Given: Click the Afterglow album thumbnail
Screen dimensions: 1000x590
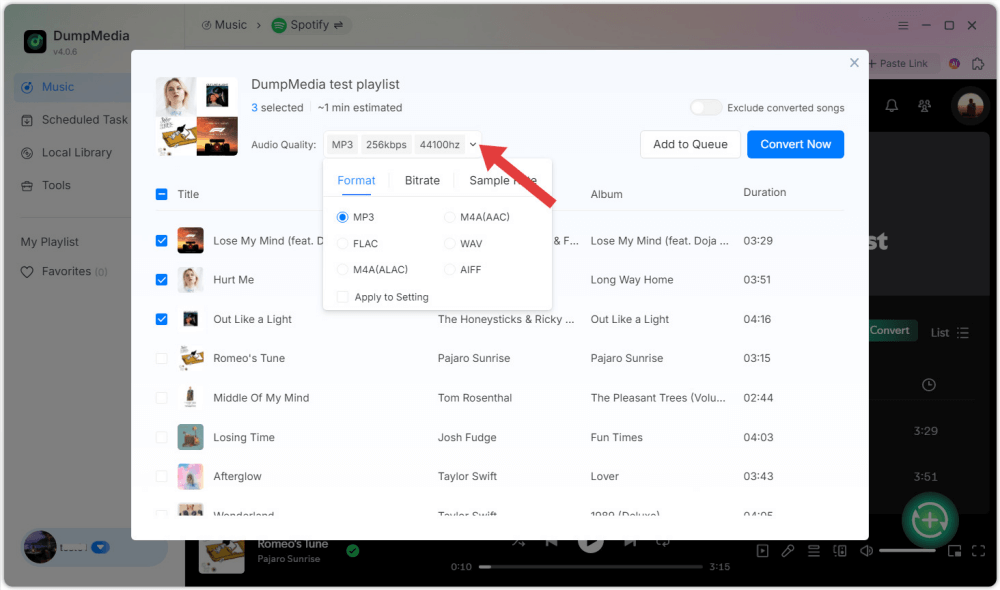Looking at the screenshot, I should coord(190,476).
